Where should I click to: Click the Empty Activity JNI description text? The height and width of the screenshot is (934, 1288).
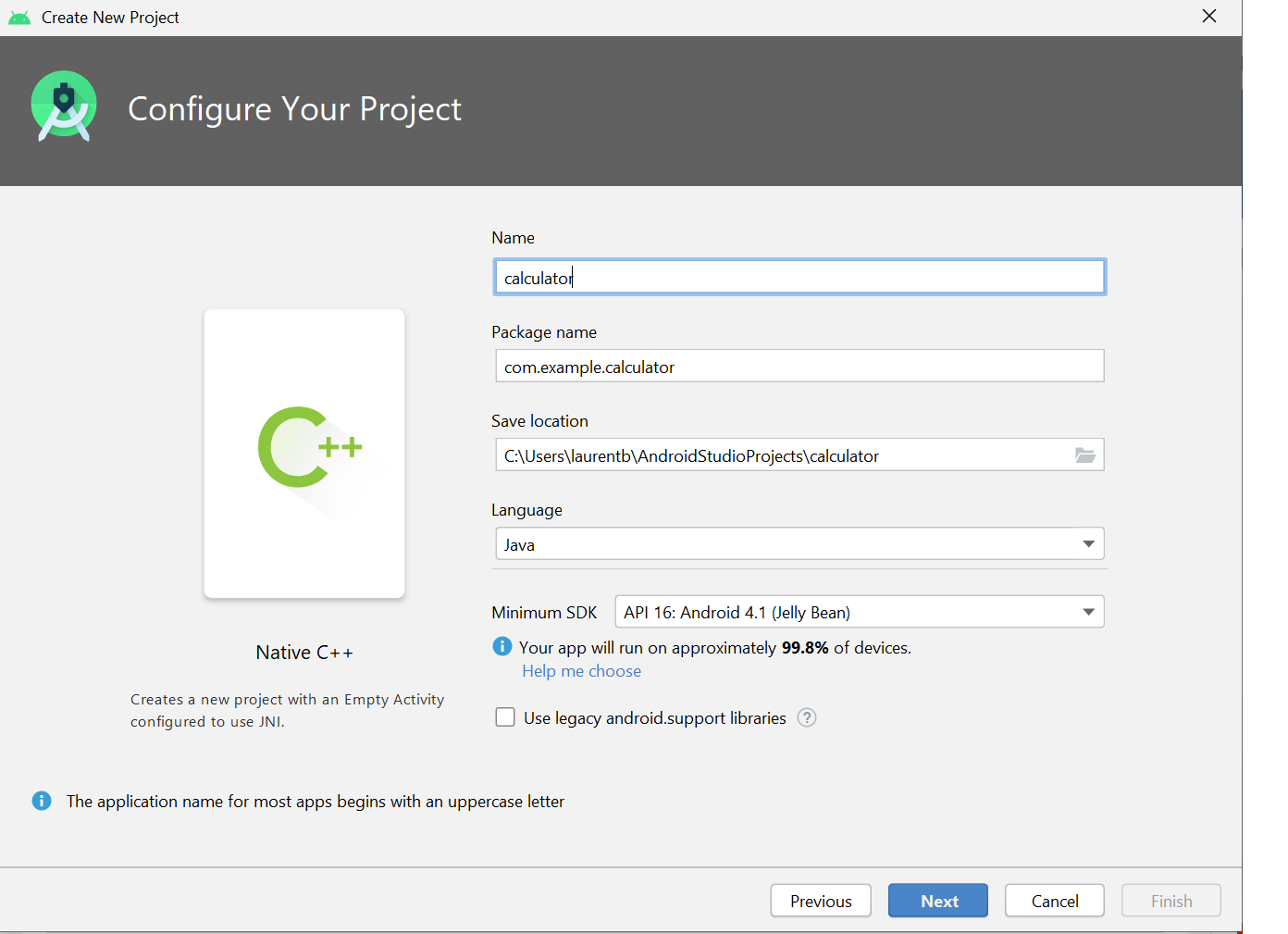click(288, 711)
